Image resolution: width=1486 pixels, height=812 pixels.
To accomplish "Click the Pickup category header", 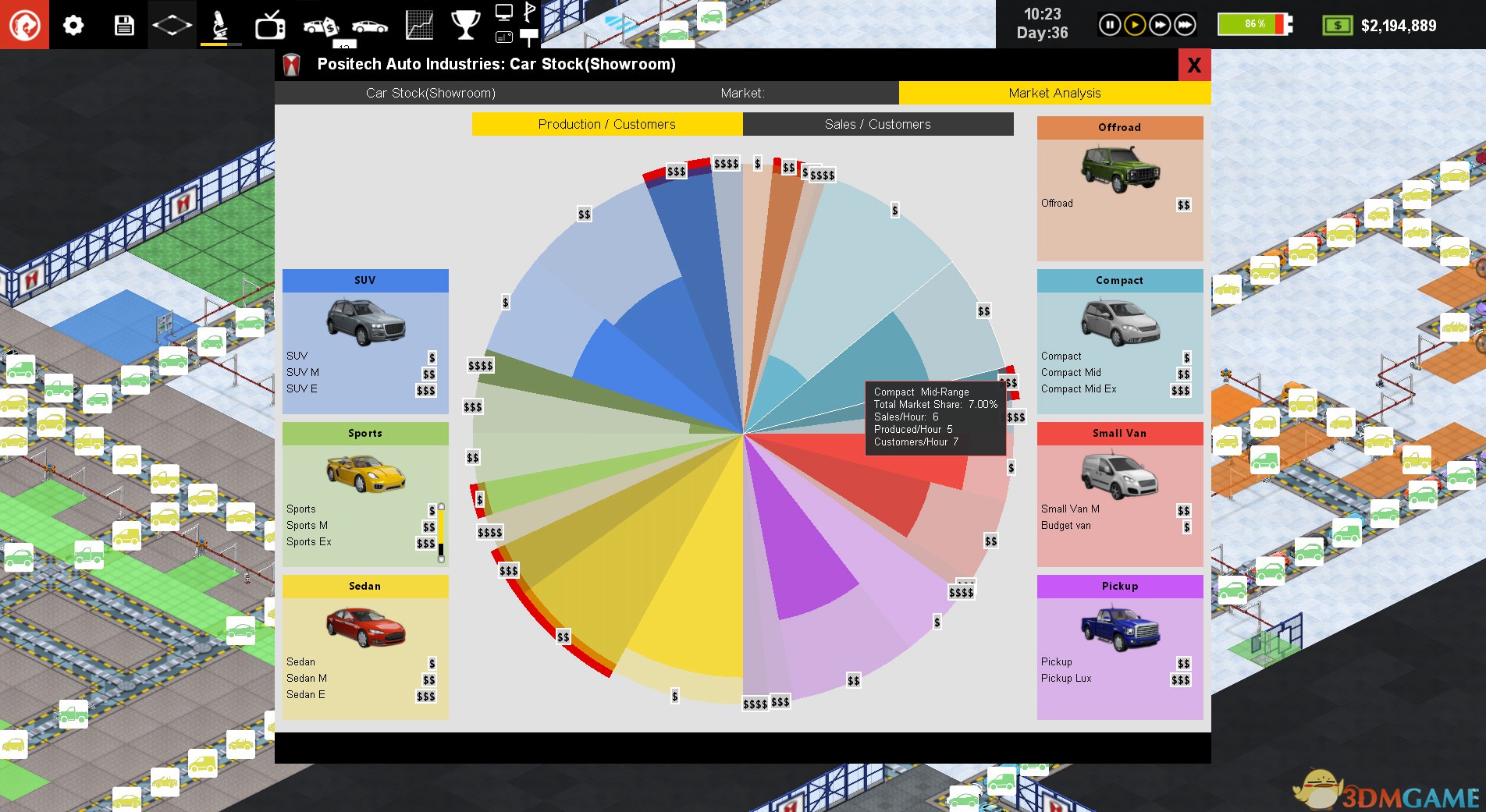I will click(1120, 586).
